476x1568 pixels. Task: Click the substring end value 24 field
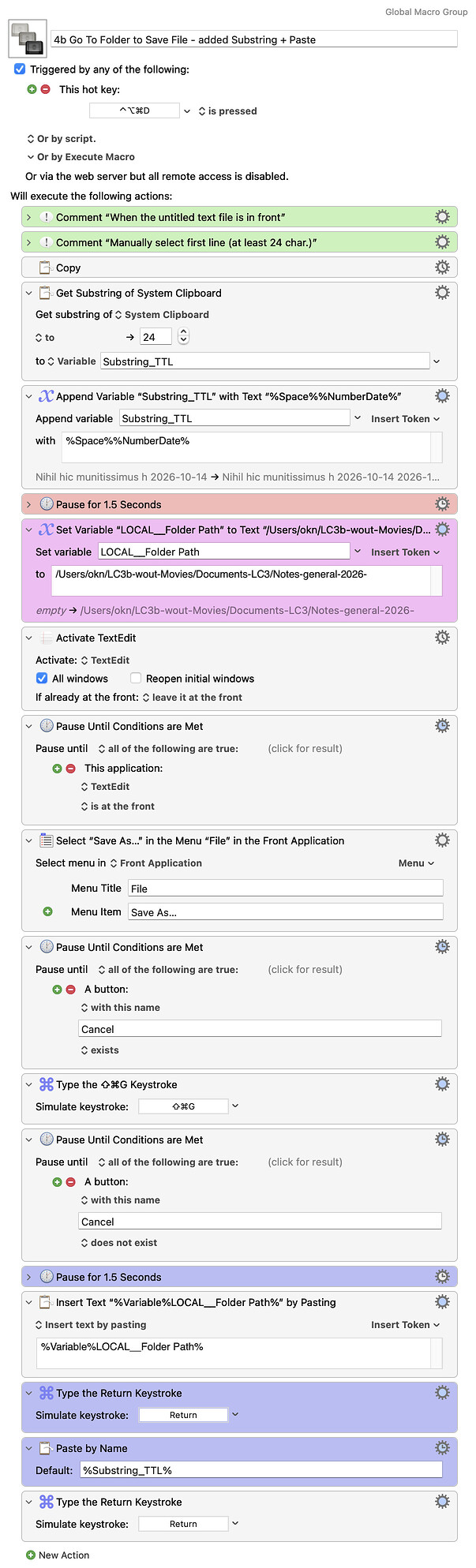point(157,337)
